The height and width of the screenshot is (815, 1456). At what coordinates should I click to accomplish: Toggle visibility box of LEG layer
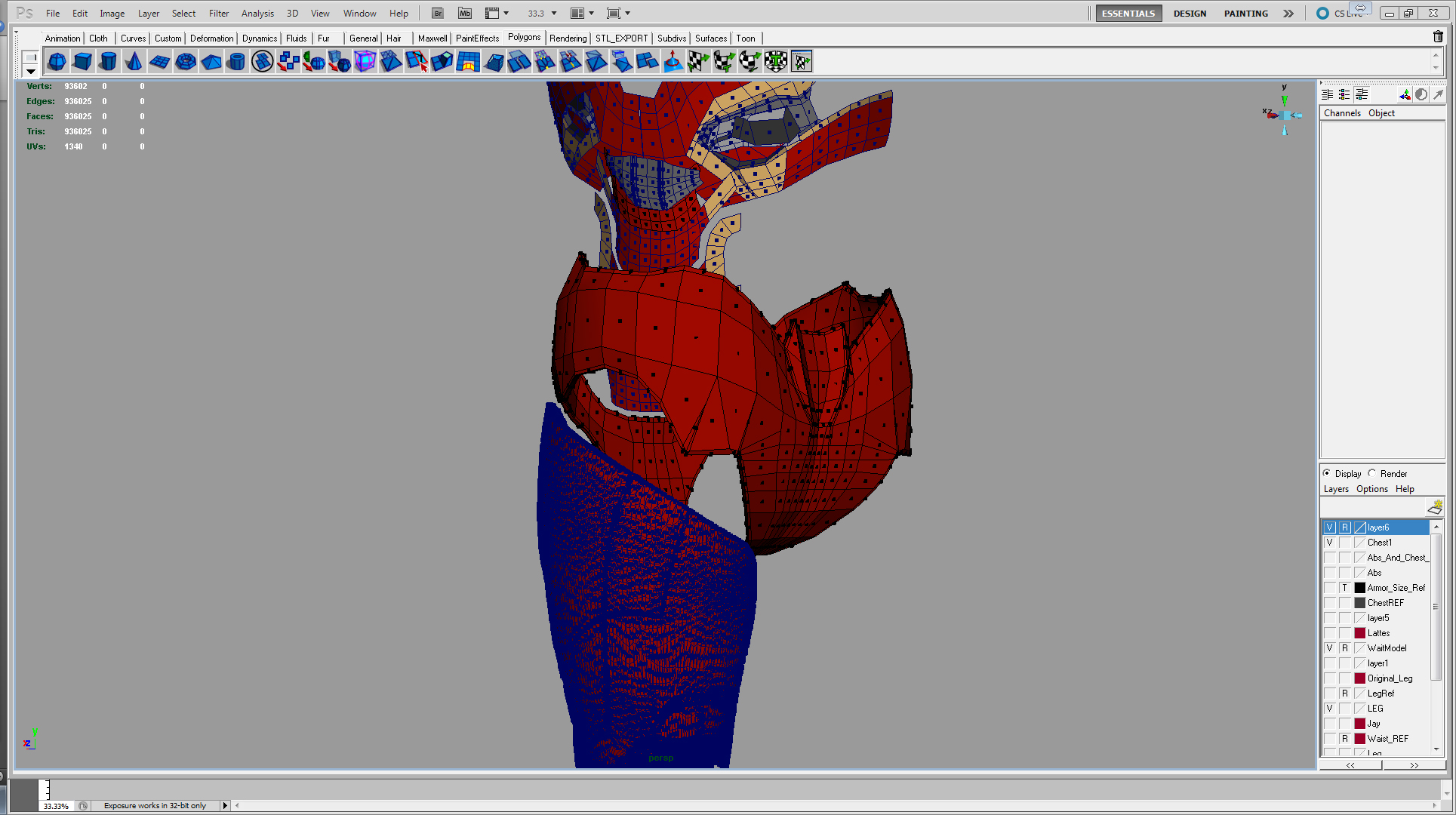tap(1330, 709)
